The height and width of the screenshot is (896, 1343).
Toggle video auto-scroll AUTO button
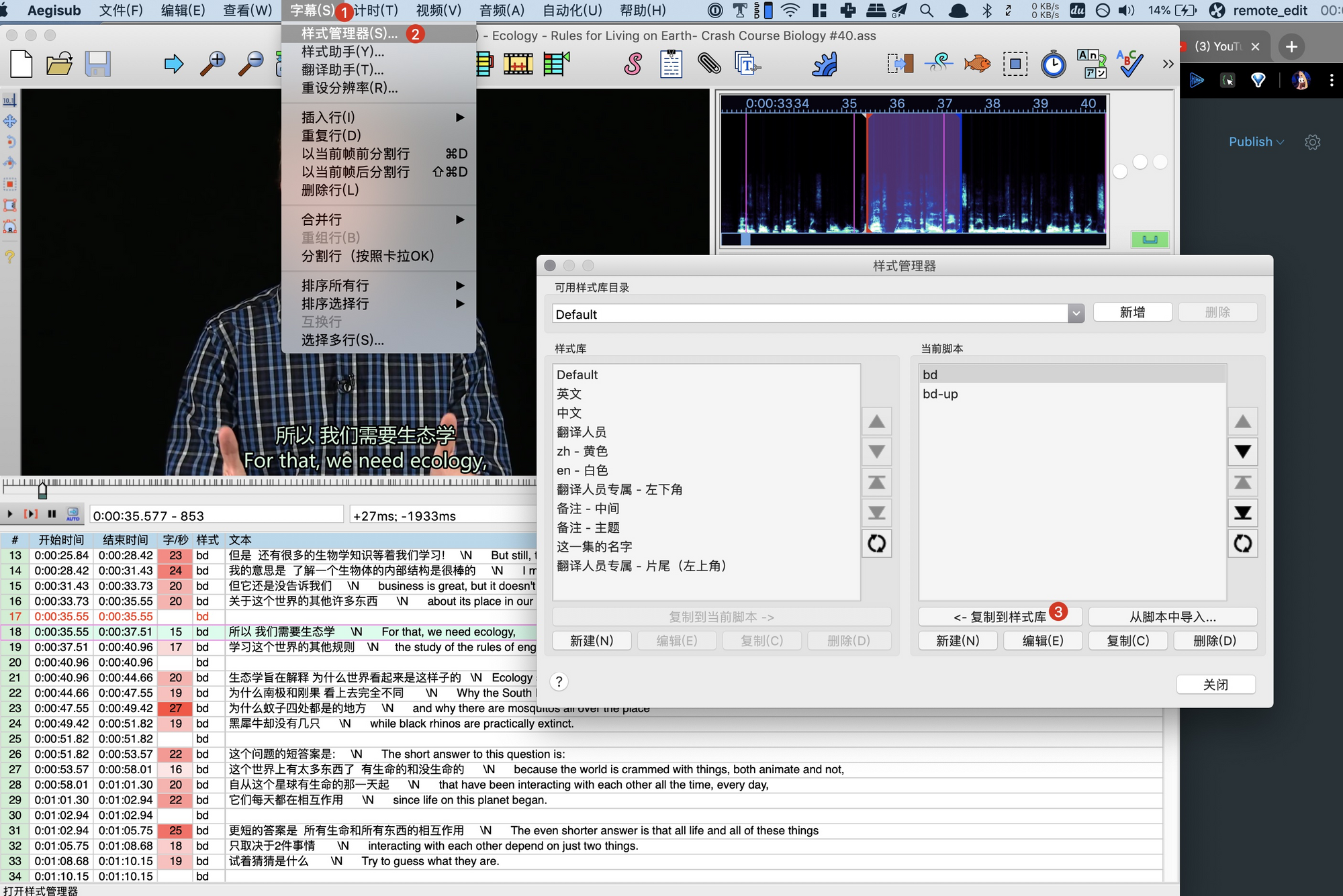[73, 515]
